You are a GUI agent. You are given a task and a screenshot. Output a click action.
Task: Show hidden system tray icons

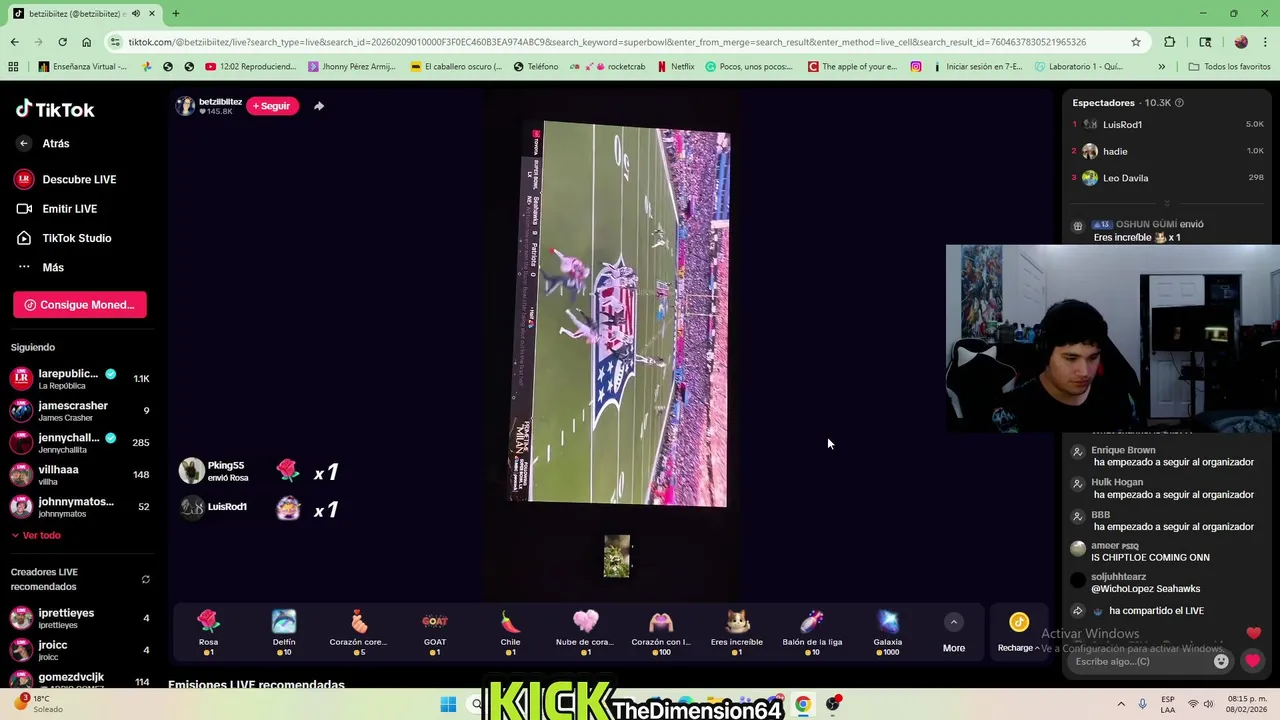click(1121, 704)
